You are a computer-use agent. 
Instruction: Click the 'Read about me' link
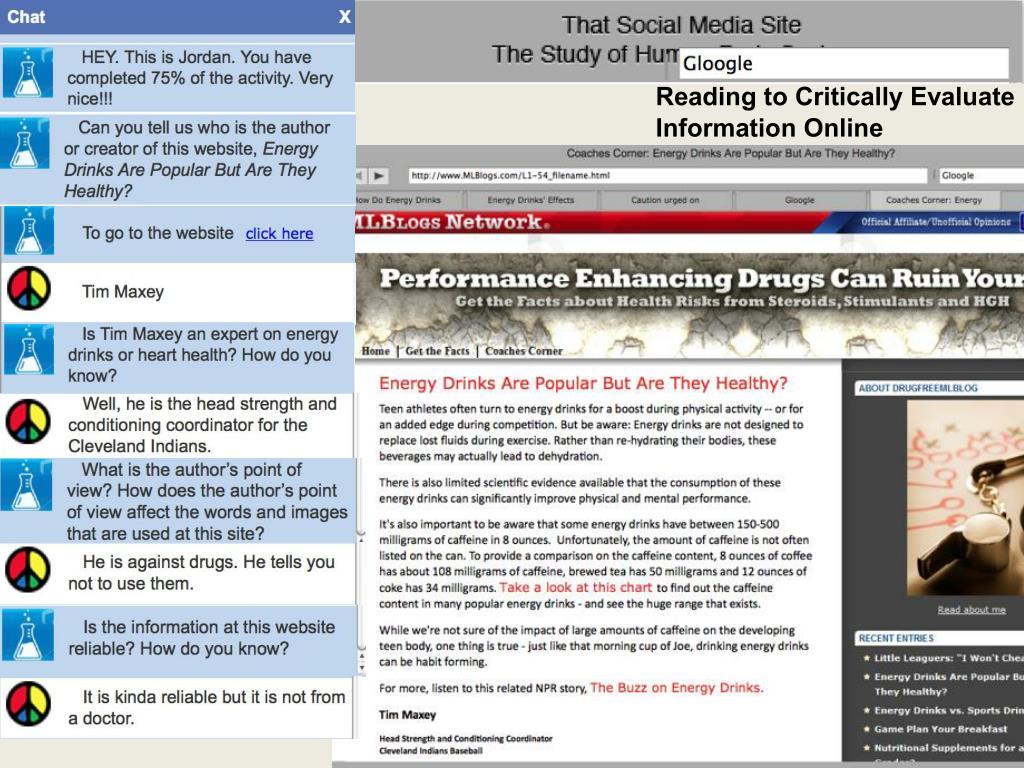971,610
